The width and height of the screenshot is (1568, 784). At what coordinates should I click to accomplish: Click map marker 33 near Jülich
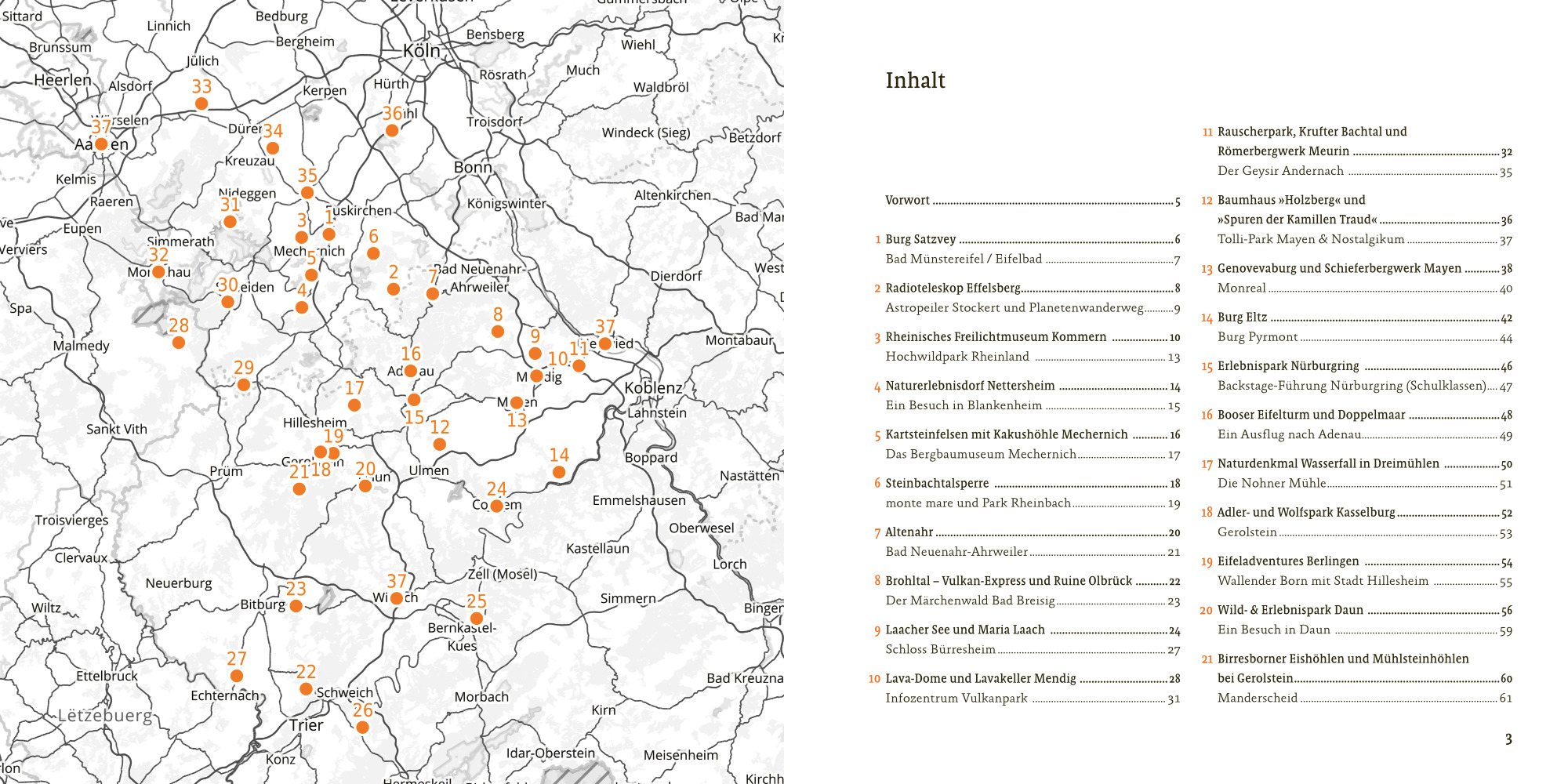pos(201,103)
